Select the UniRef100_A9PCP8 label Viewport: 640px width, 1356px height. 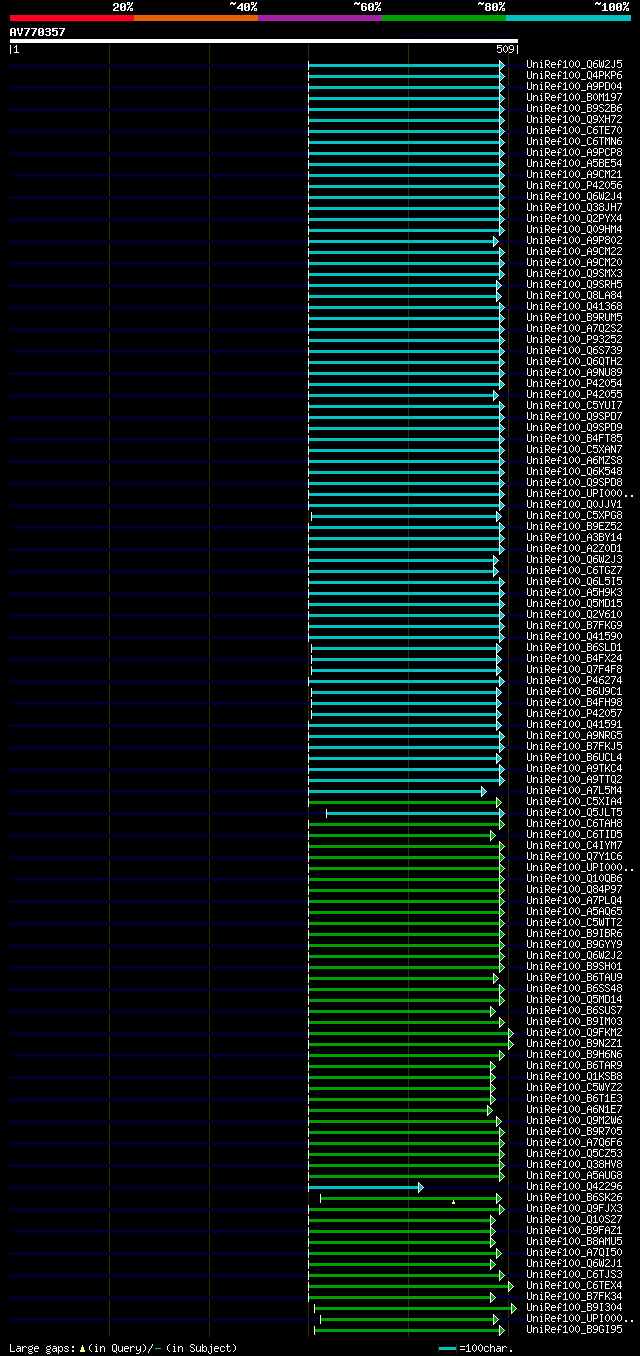click(574, 153)
